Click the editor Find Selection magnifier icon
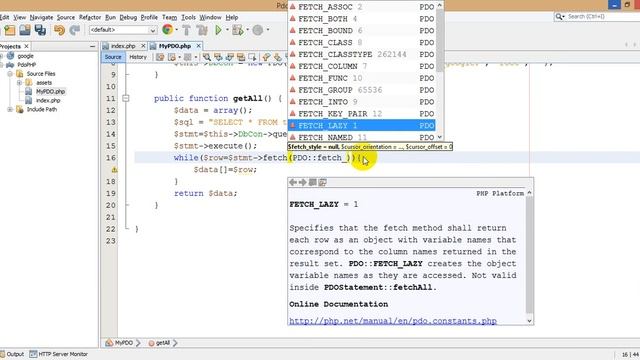Viewport: 640px width, 360px height. 207,57
